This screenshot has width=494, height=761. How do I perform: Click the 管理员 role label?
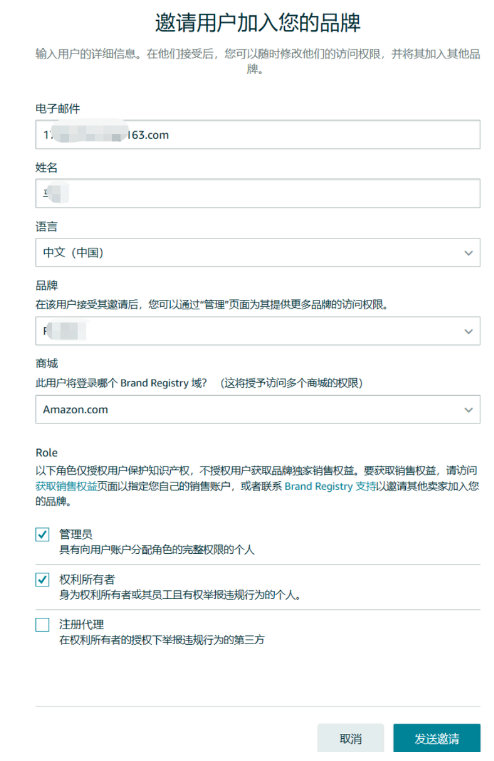pos(76,534)
